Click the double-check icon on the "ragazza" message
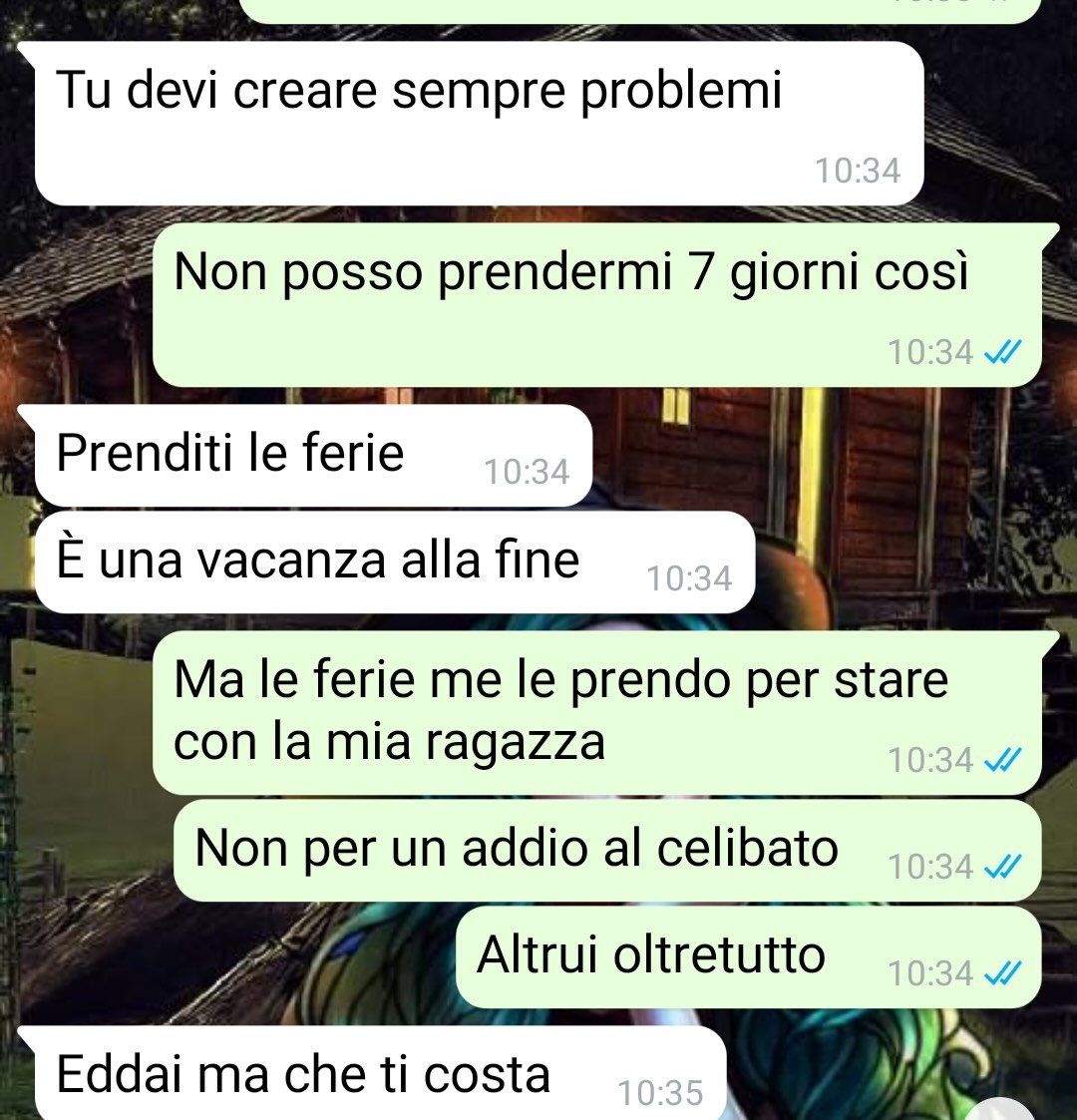 tap(1002, 760)
